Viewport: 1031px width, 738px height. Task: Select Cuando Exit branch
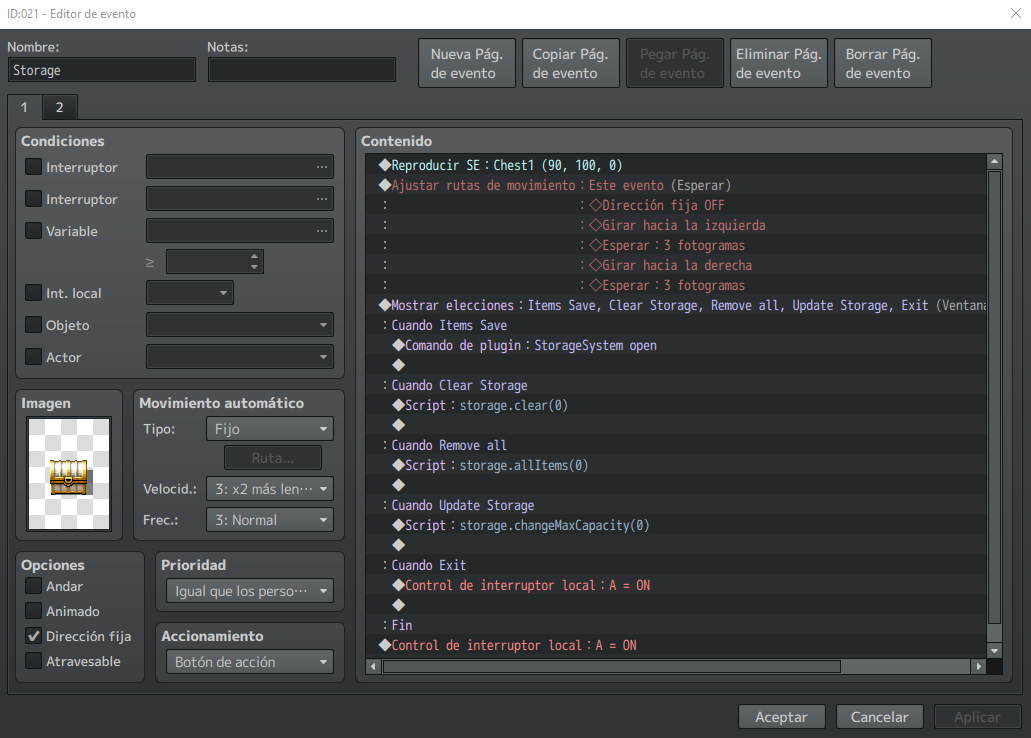(676, 565)
